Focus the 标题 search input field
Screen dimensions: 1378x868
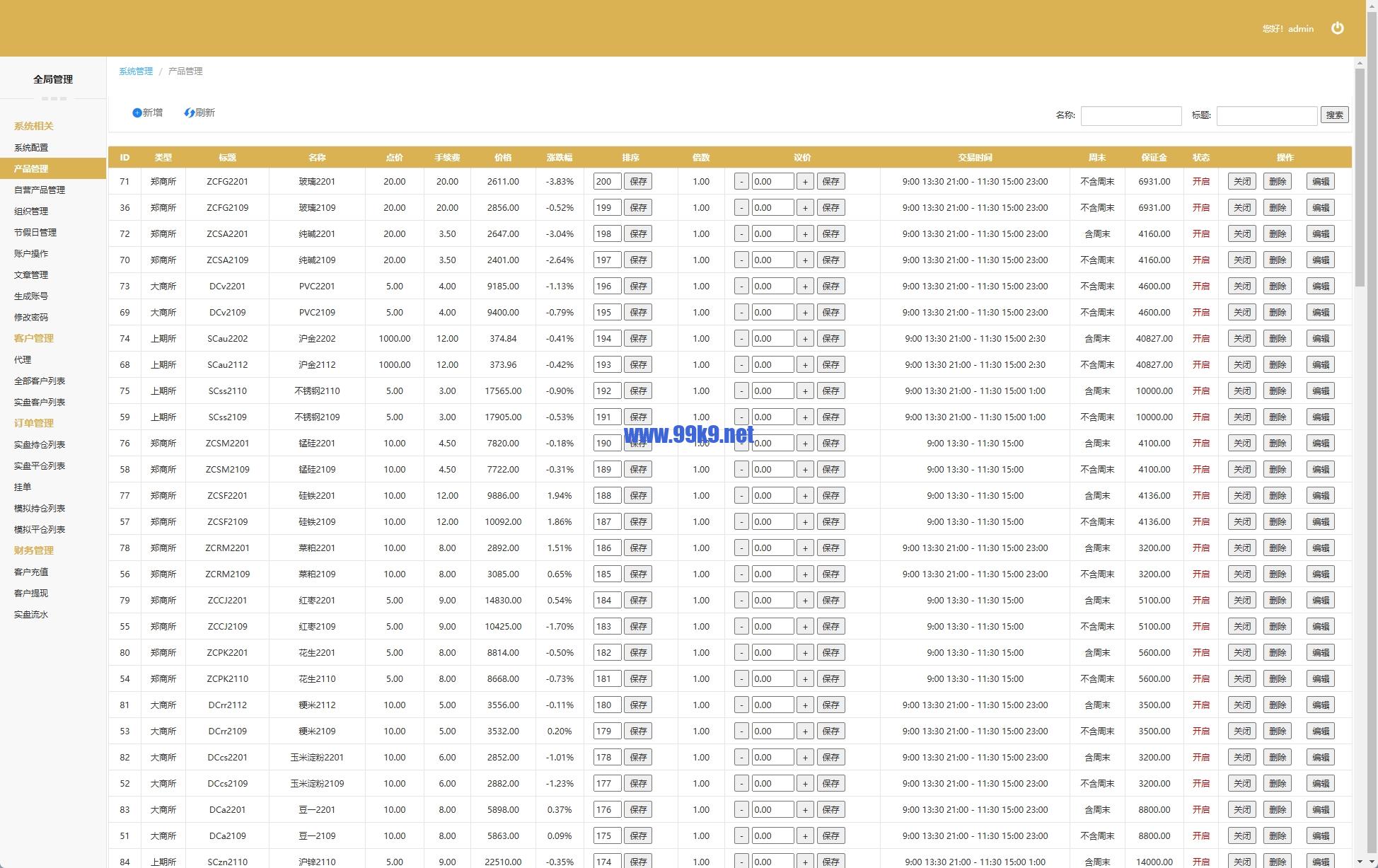pyautogui.click(x=1267, y=115)
